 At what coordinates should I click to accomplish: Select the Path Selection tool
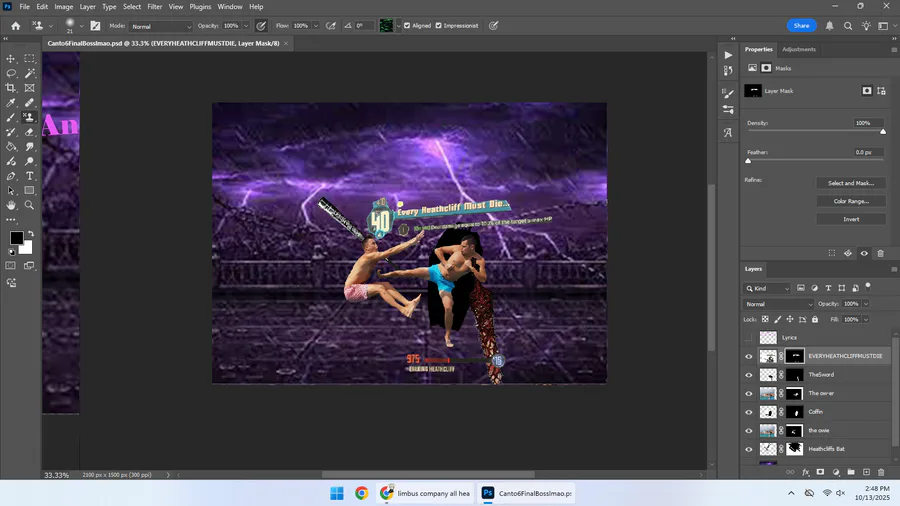click(11, 190)
